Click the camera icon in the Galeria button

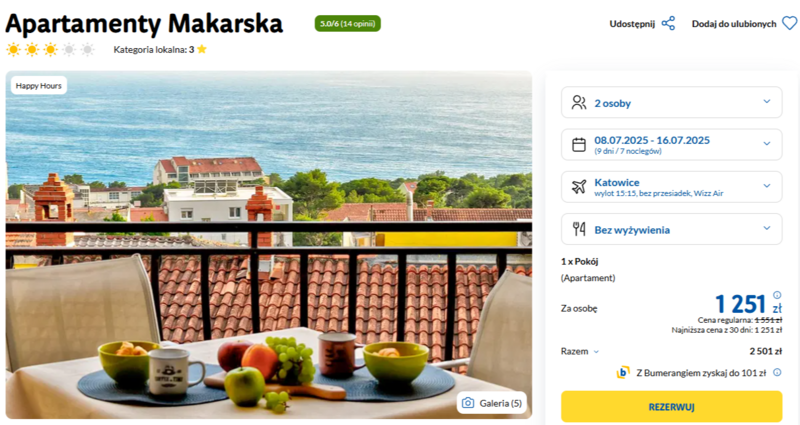(468, 403)
